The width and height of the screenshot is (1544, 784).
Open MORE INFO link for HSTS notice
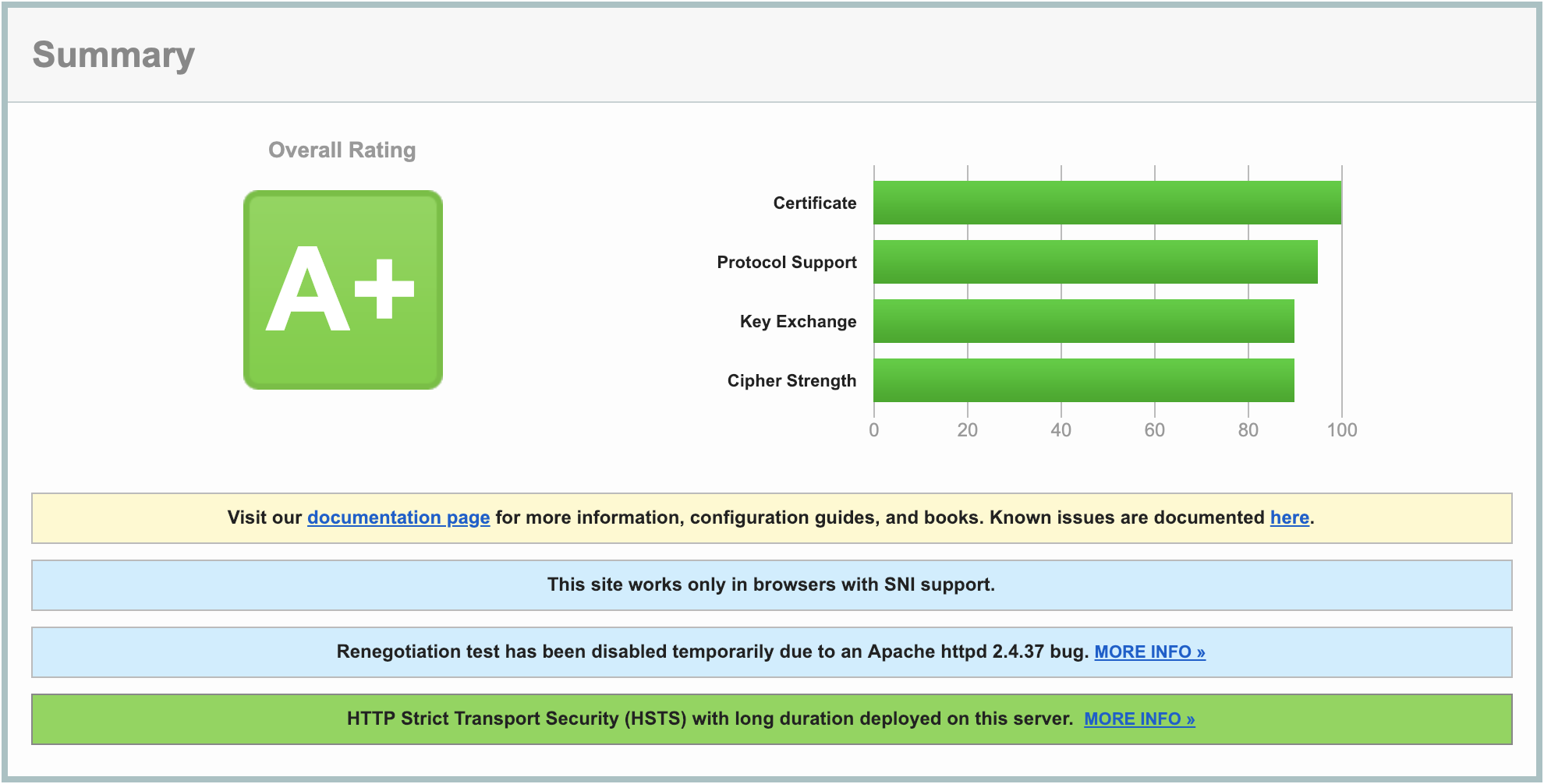tap(1139, 719)
